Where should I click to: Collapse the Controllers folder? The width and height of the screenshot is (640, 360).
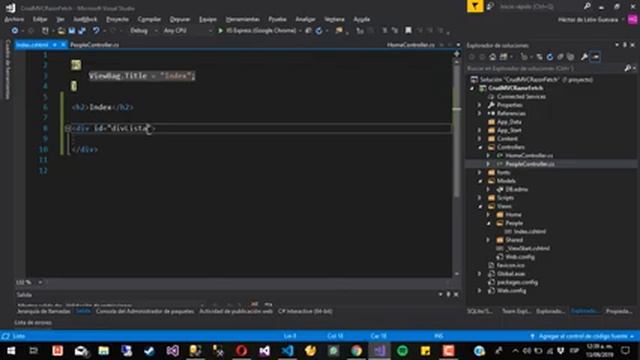[480, 147]
